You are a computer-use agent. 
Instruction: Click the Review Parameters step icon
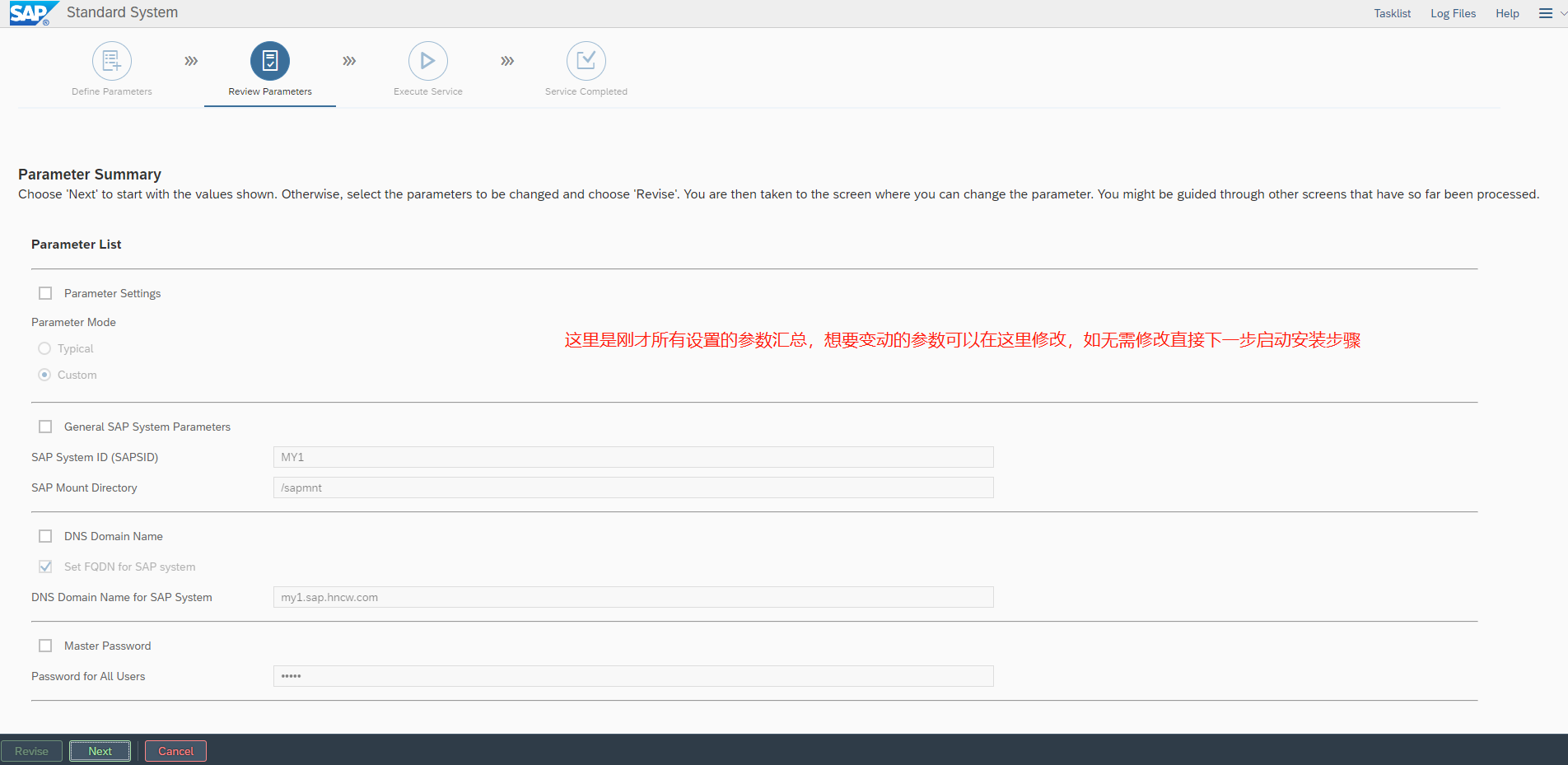coord(270,61)
